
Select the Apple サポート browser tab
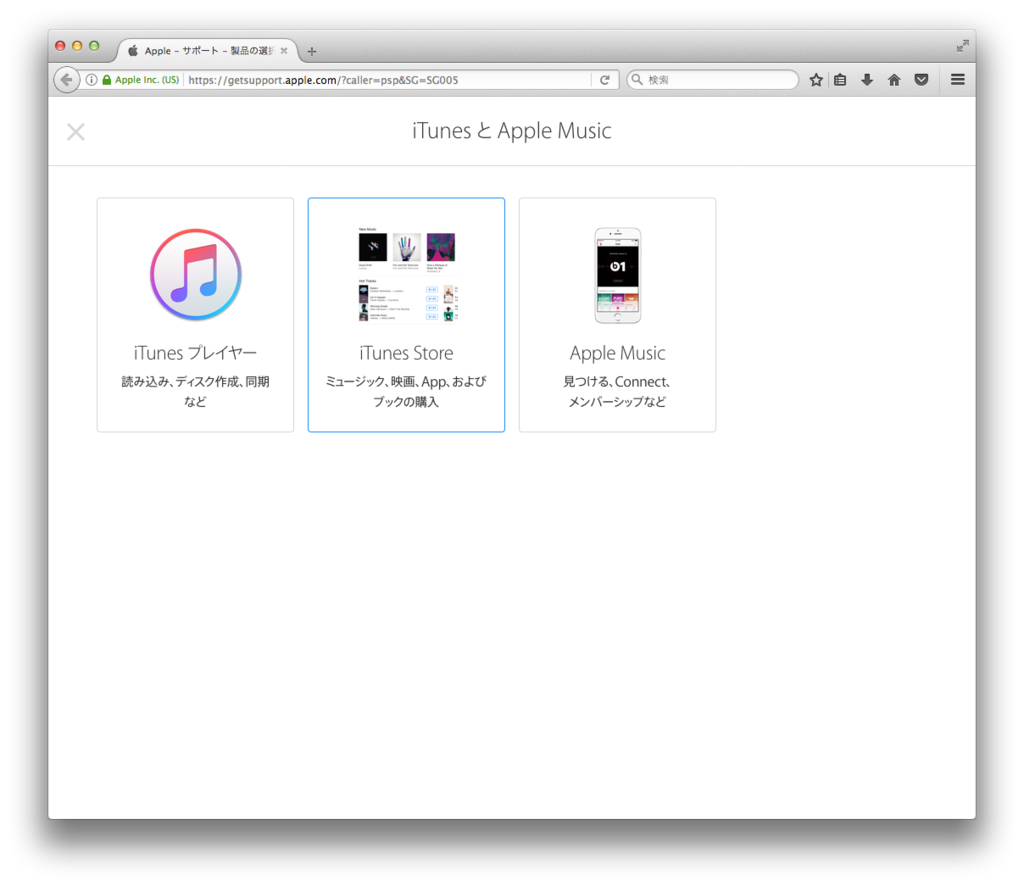point(208,51)
